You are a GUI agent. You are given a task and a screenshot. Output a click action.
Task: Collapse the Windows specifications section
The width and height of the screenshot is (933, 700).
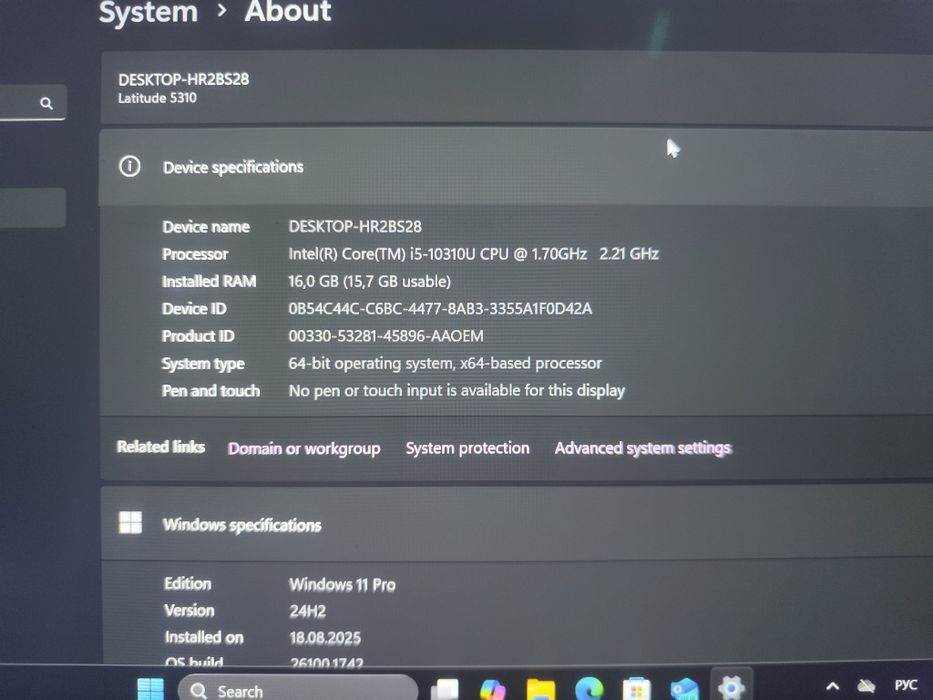516,524
